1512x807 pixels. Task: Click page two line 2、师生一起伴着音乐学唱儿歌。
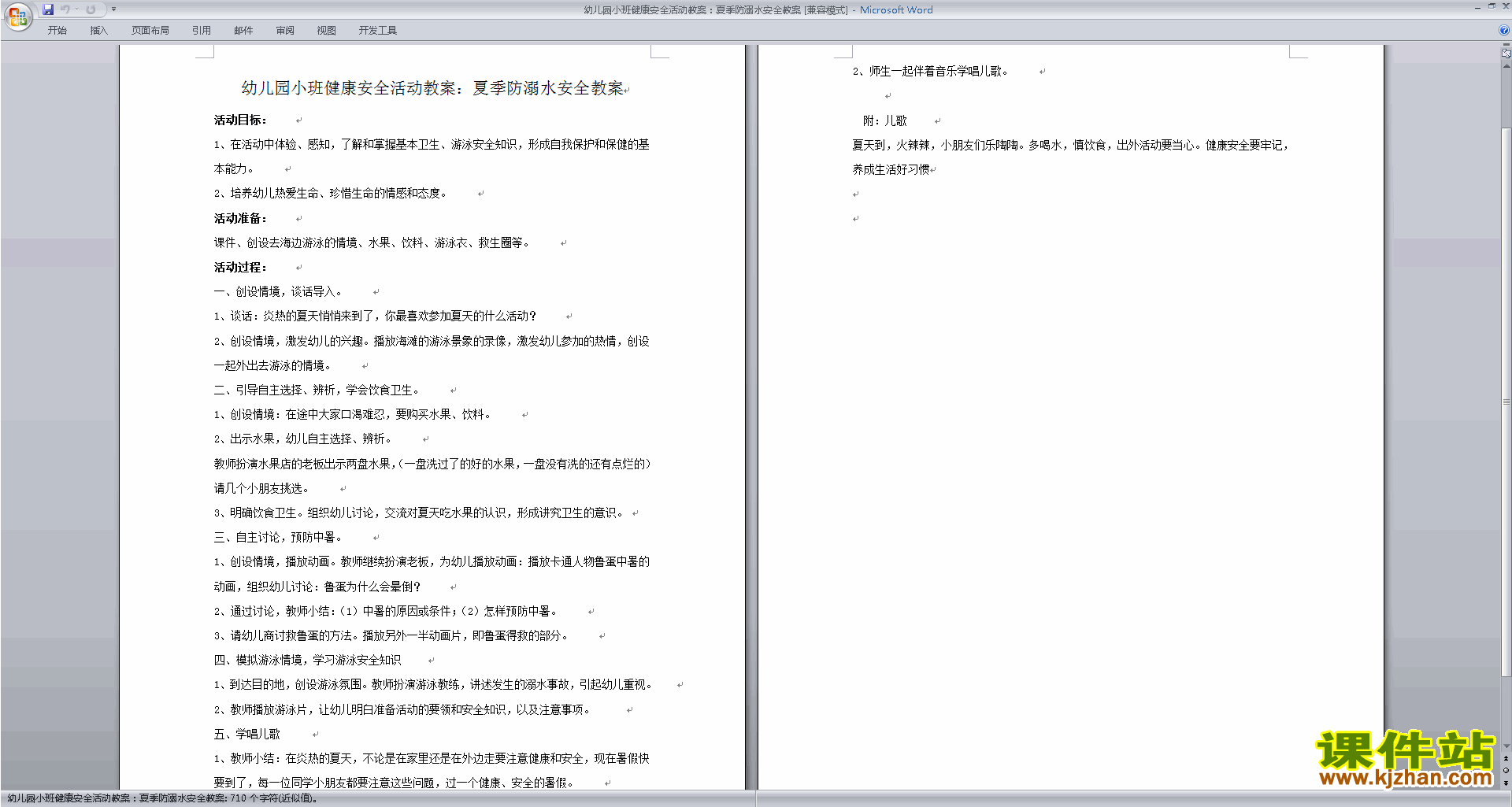(930, 72)
